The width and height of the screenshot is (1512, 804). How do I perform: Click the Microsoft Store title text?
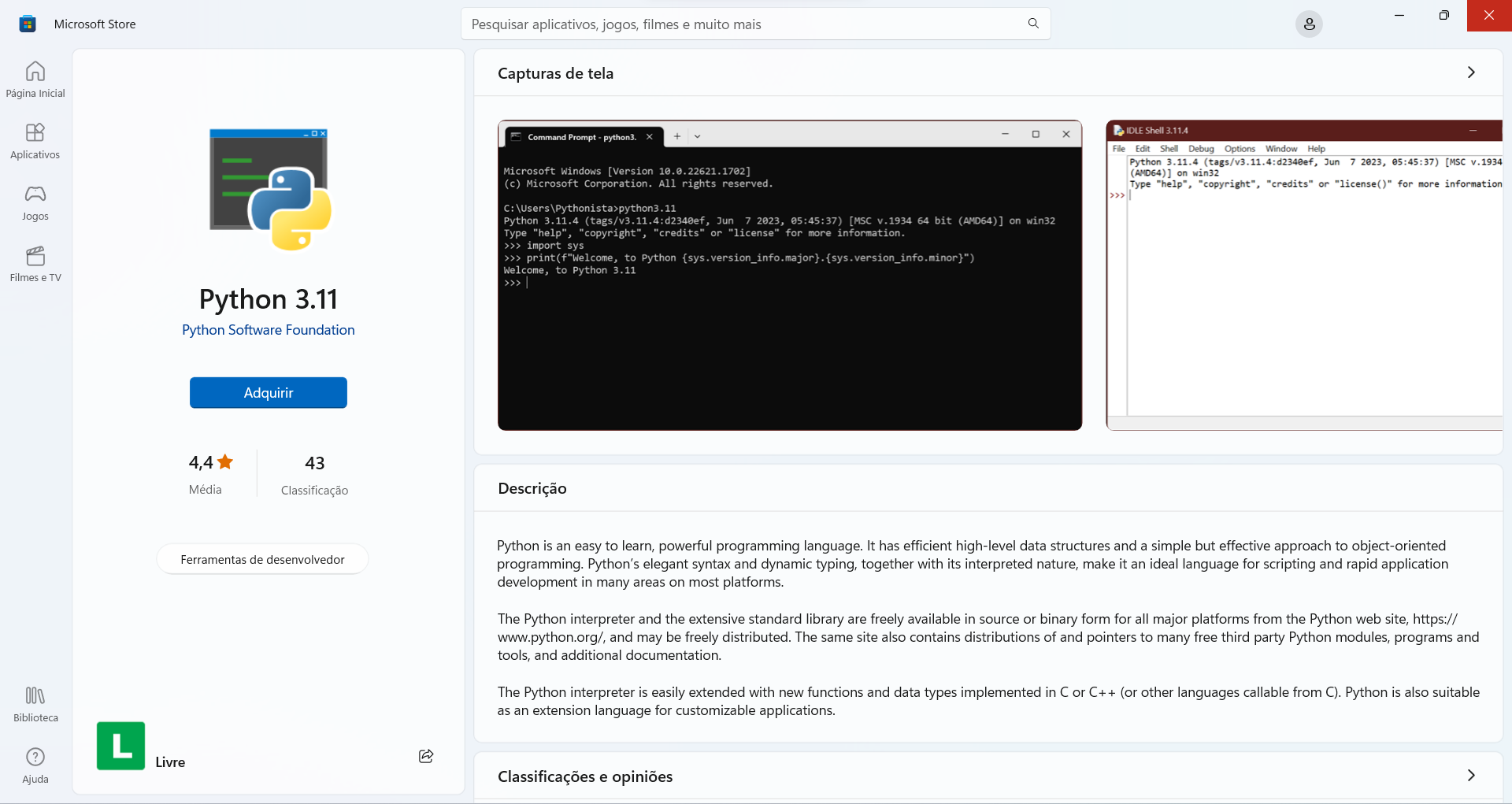(94, 24)
